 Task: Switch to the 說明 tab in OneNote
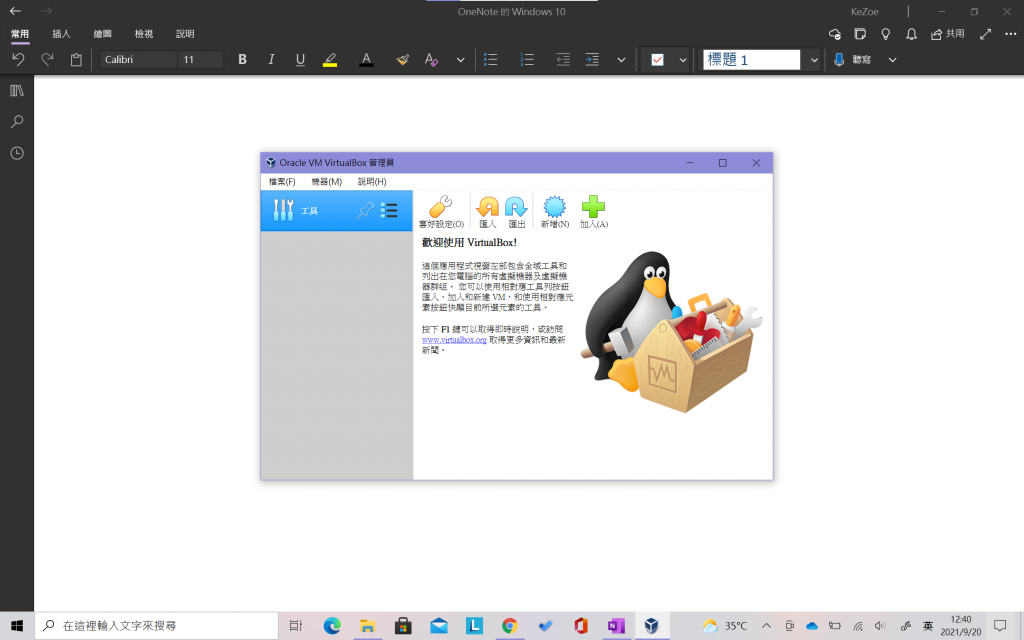185,34
